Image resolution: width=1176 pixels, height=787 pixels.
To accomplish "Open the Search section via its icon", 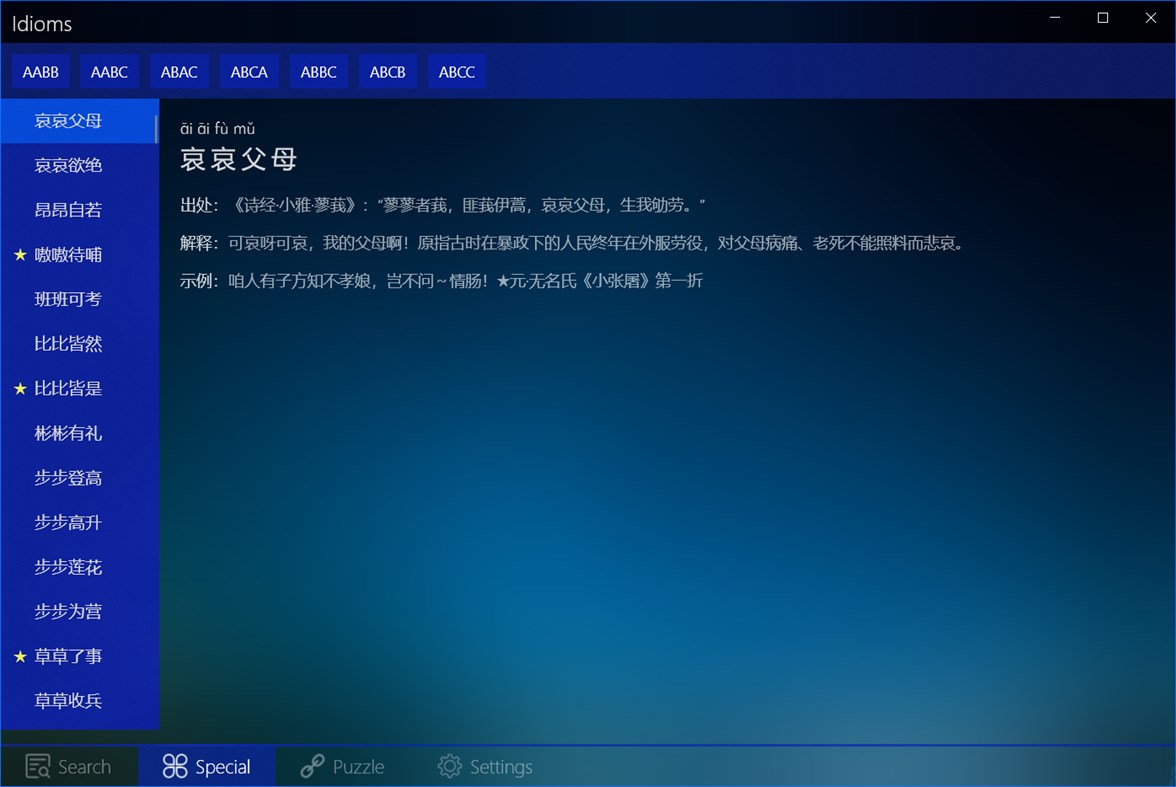I will 36,766.
